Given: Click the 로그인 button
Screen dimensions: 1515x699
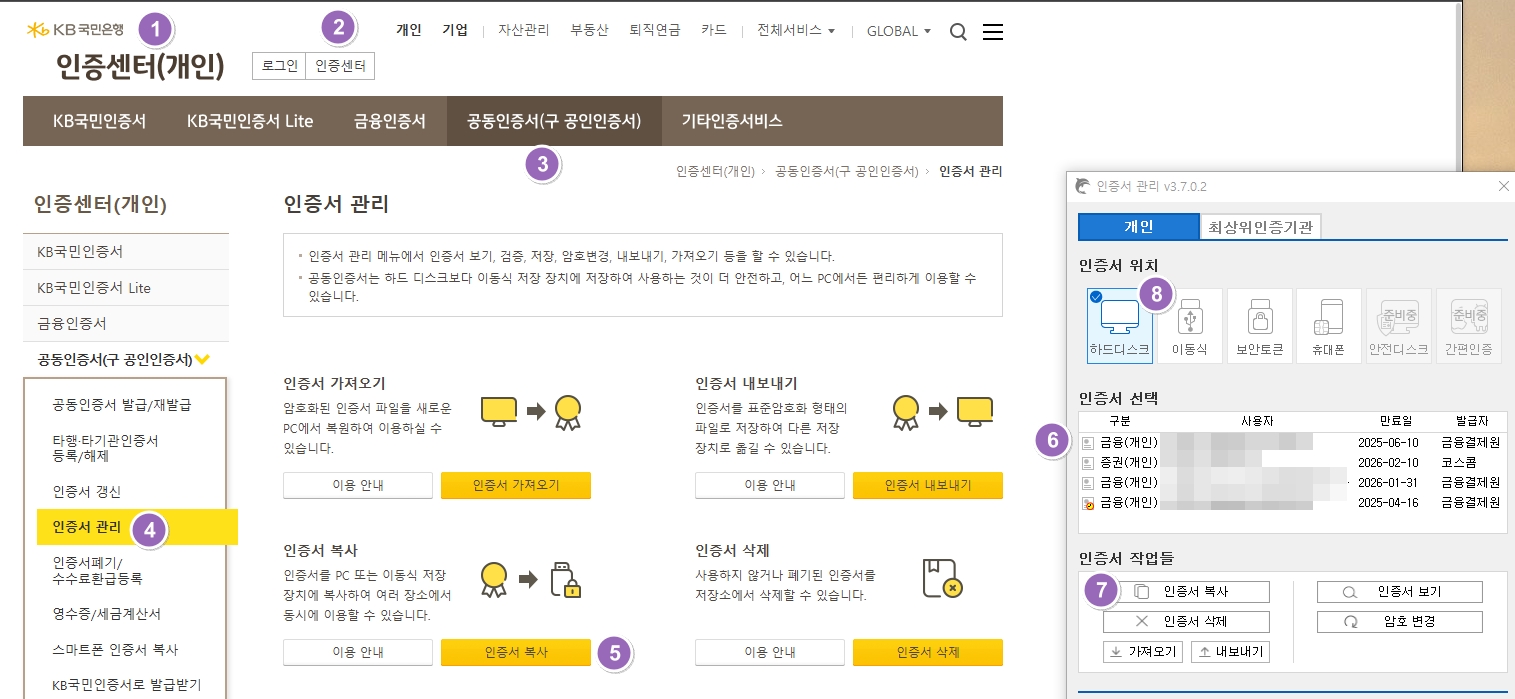Looking at the screenshot, I should 279,66.
